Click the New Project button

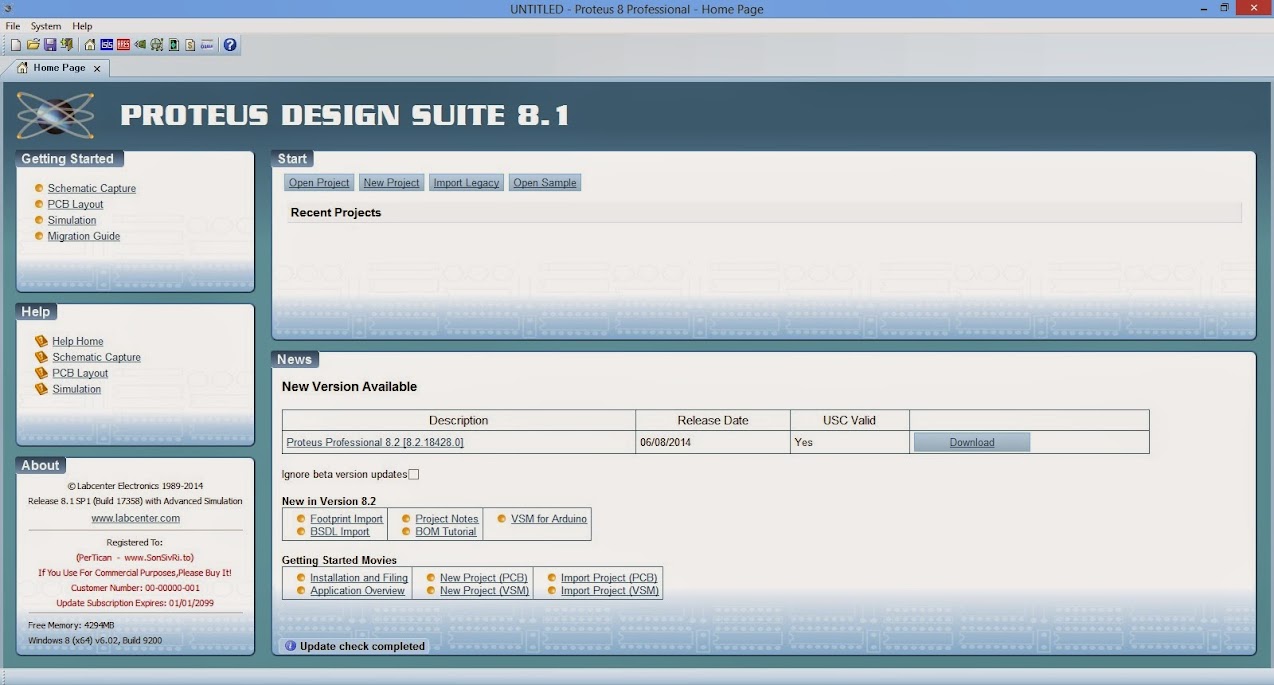tap(391, 183)
